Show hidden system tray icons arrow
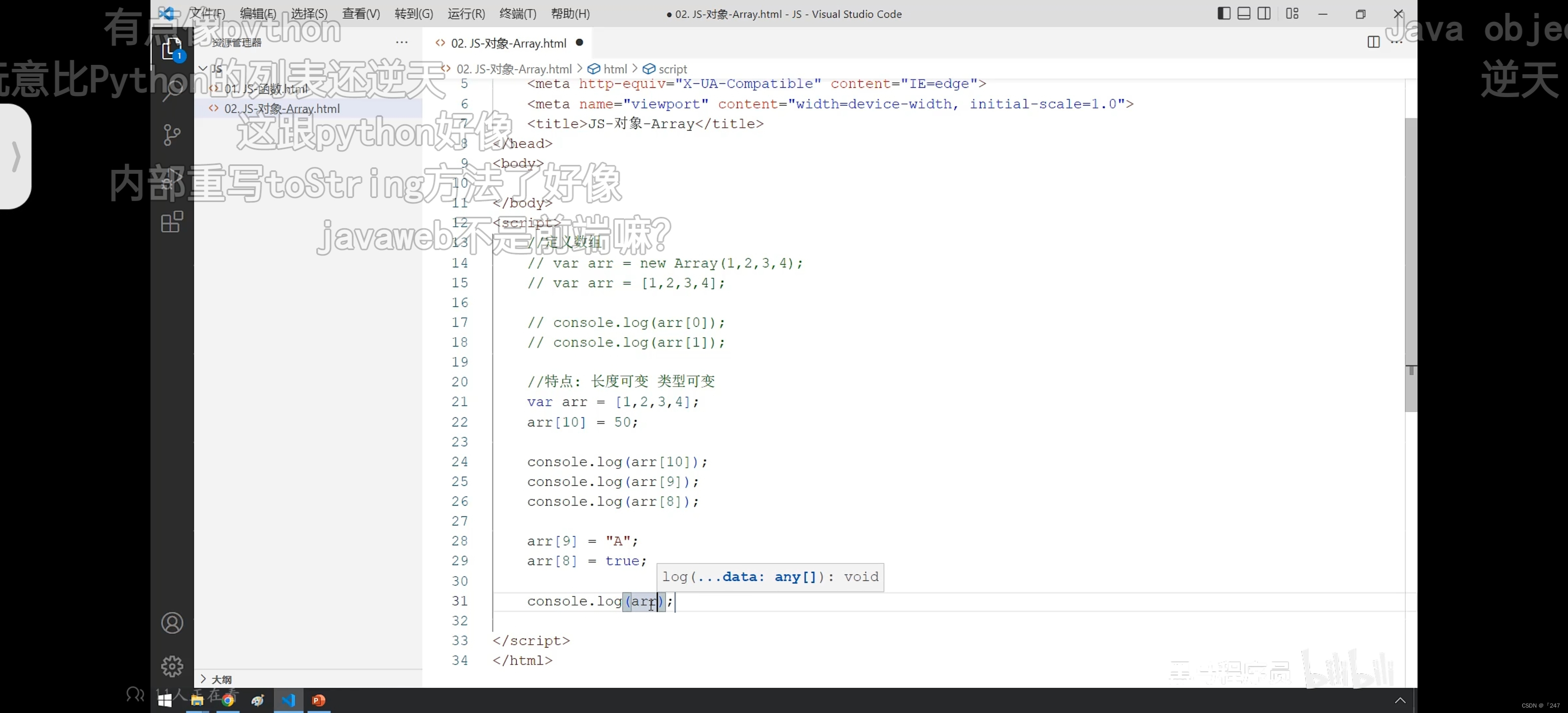Screen dimensions: 1568x713 point(1400,700)
